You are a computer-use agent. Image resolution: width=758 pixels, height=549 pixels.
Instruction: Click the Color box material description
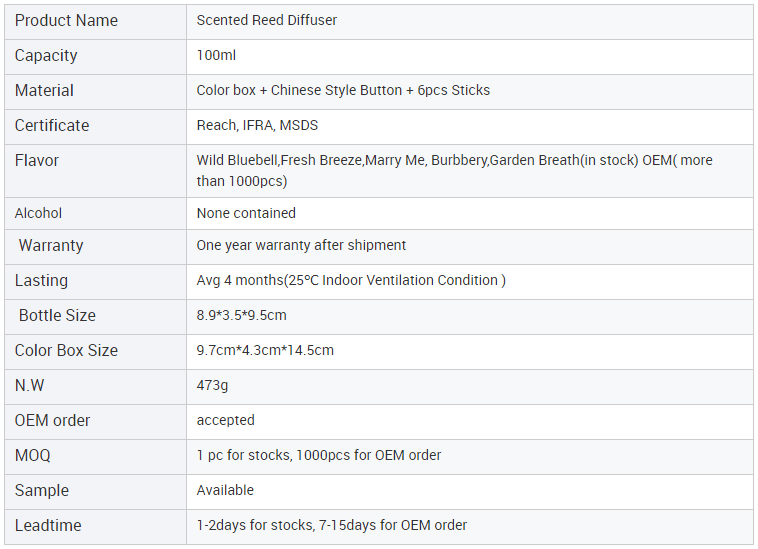(x=343, y=91)
